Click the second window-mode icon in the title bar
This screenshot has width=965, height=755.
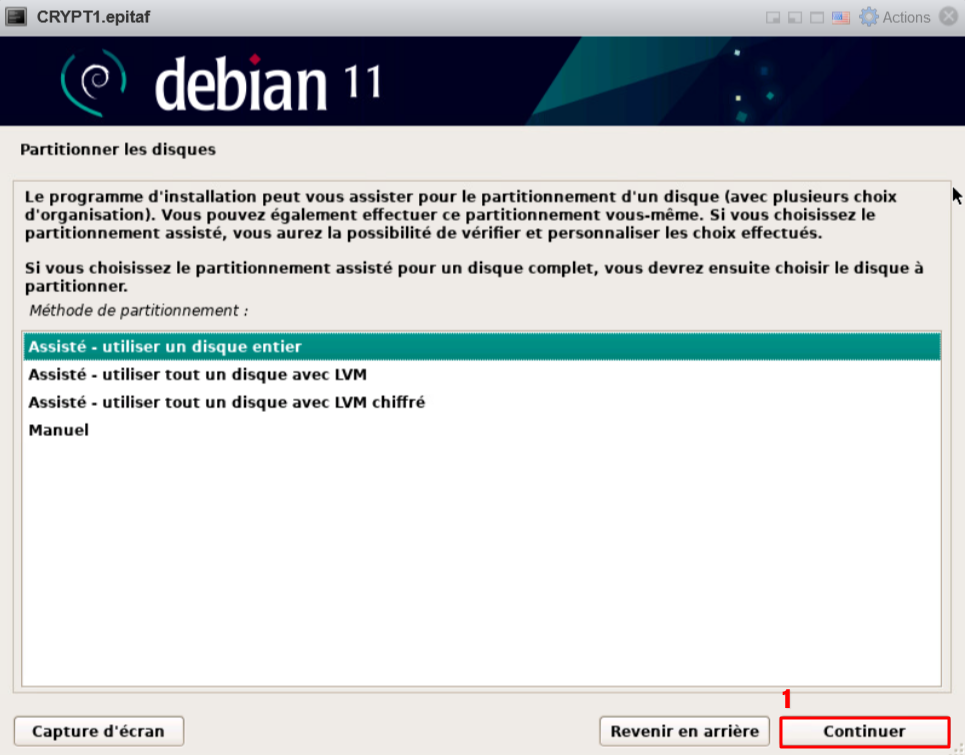795,18
